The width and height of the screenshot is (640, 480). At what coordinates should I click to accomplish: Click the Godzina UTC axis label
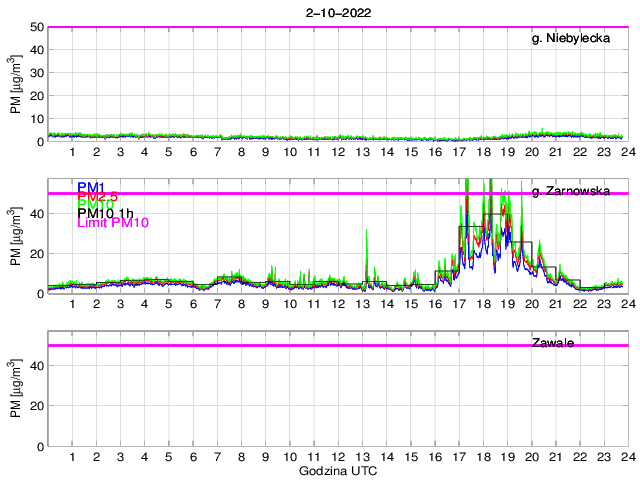point(338,470)
